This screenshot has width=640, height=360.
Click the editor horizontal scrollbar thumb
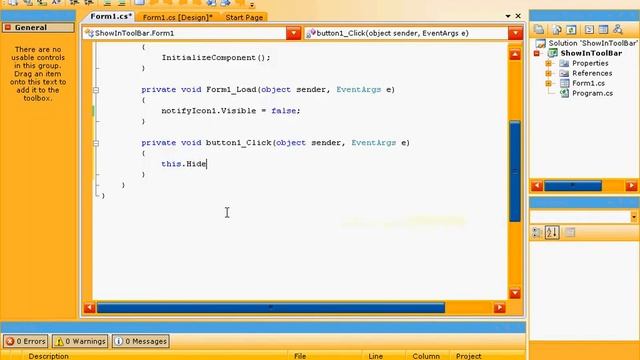tap(271, 308)
